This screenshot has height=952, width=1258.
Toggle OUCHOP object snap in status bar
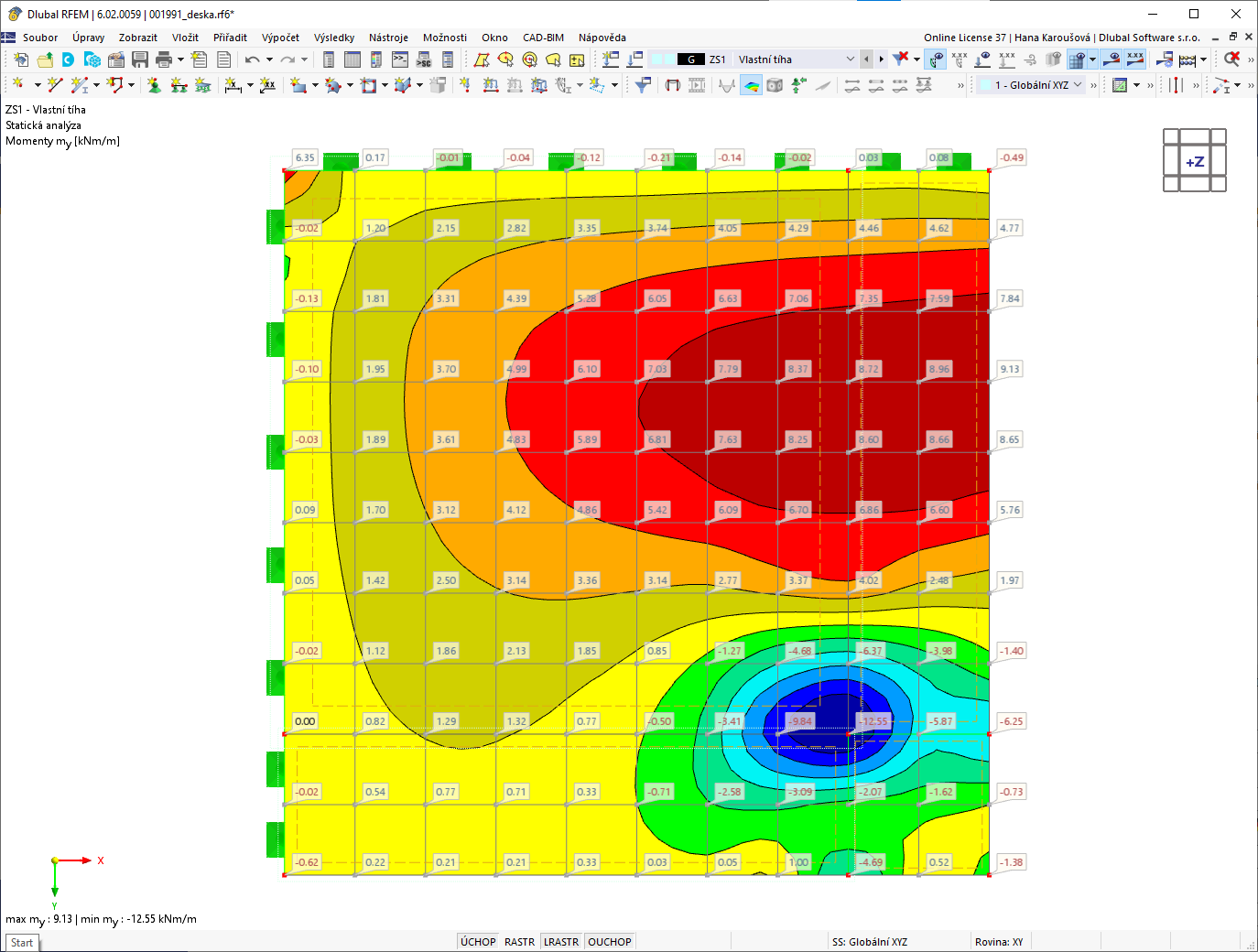[610, 942]
